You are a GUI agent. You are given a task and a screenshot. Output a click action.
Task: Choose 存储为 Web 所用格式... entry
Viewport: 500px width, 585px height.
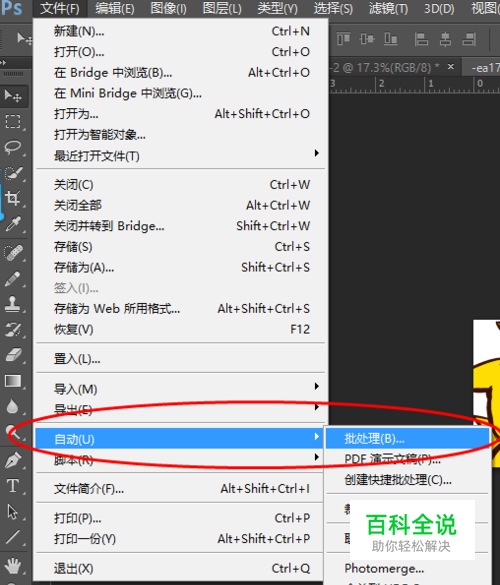181,309
